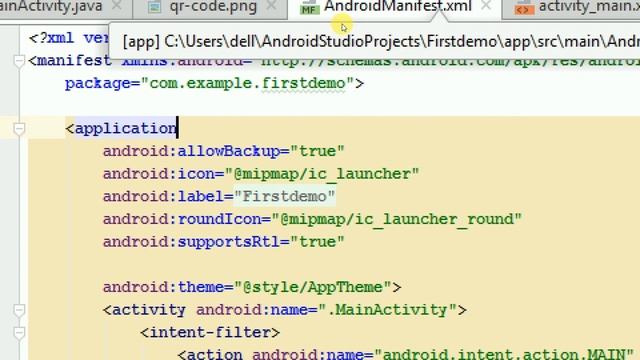Screen dimensions: 640x360
Task: Click the "@mipmap/ic_launcher" icon value
Action: 322,174
